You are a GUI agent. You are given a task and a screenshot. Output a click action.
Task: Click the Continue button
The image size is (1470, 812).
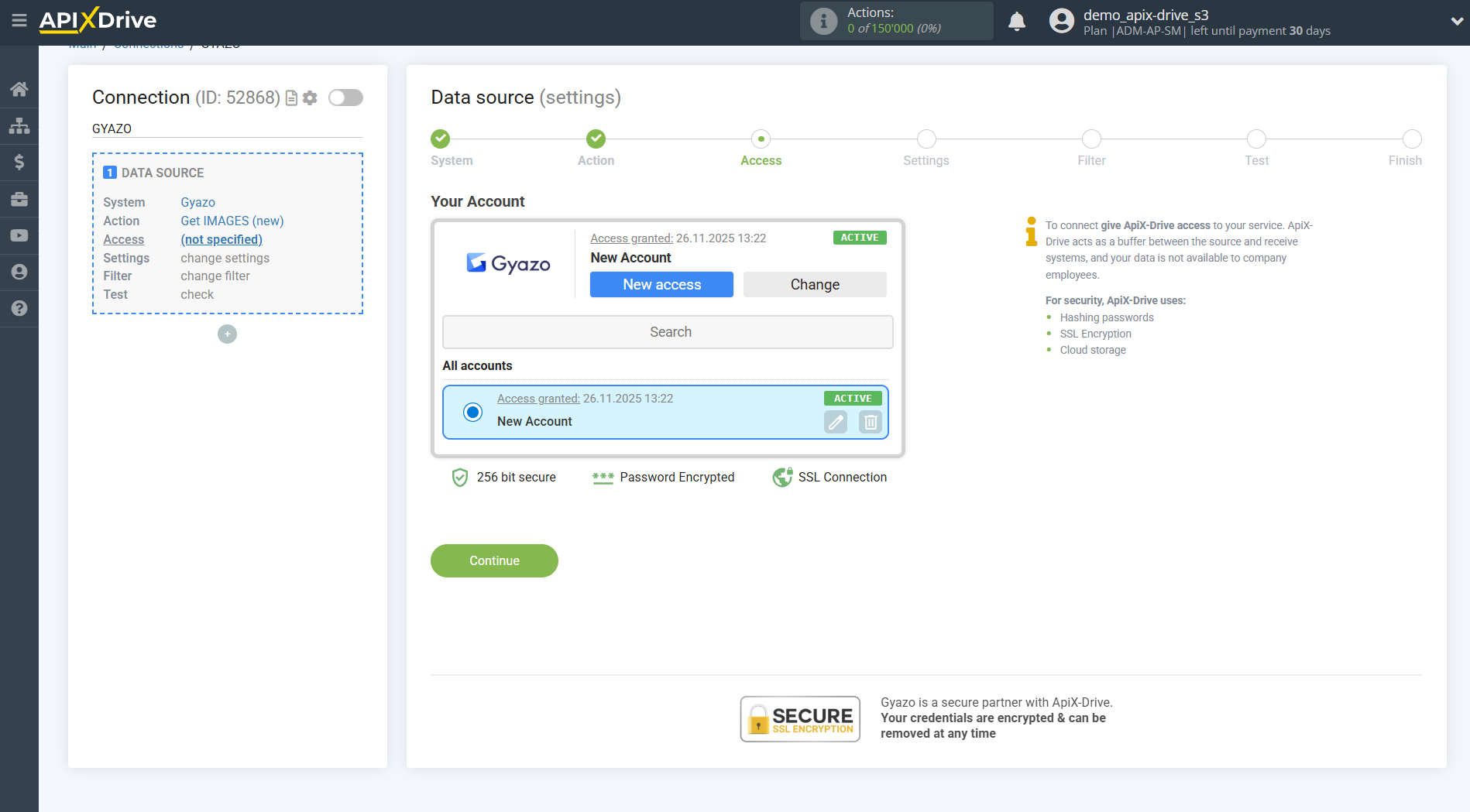pyautogui.click(x=494, y=560)
